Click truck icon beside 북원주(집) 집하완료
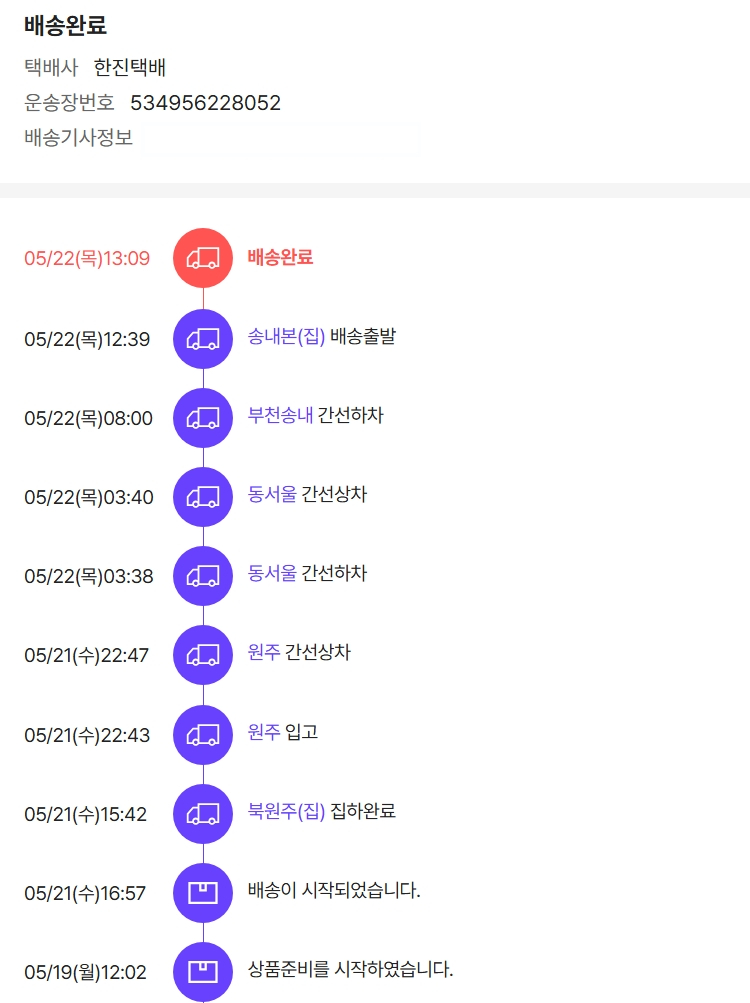The image size is (750, 1003). 203,813
